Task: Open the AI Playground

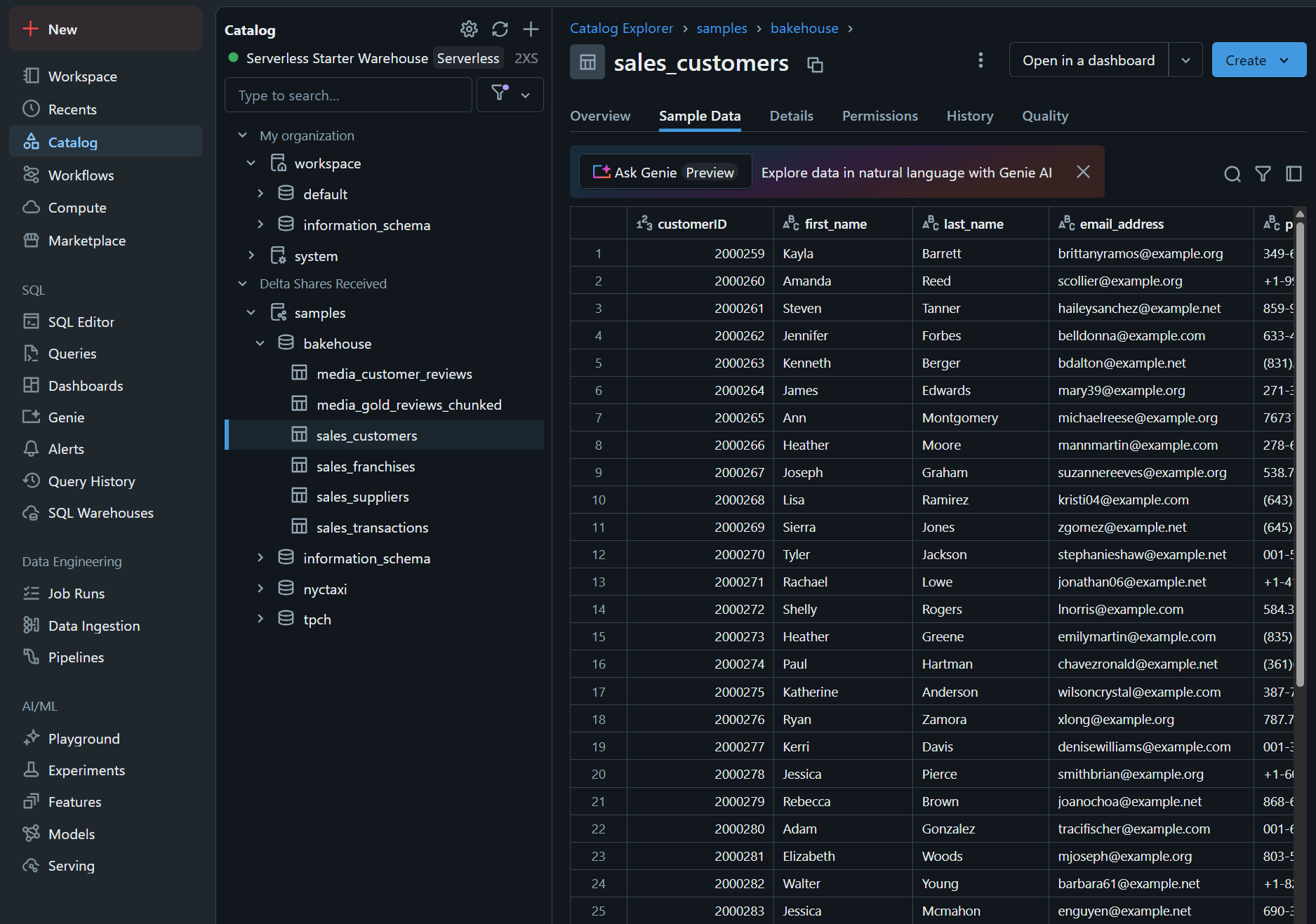Action: [x=105, y=739]
